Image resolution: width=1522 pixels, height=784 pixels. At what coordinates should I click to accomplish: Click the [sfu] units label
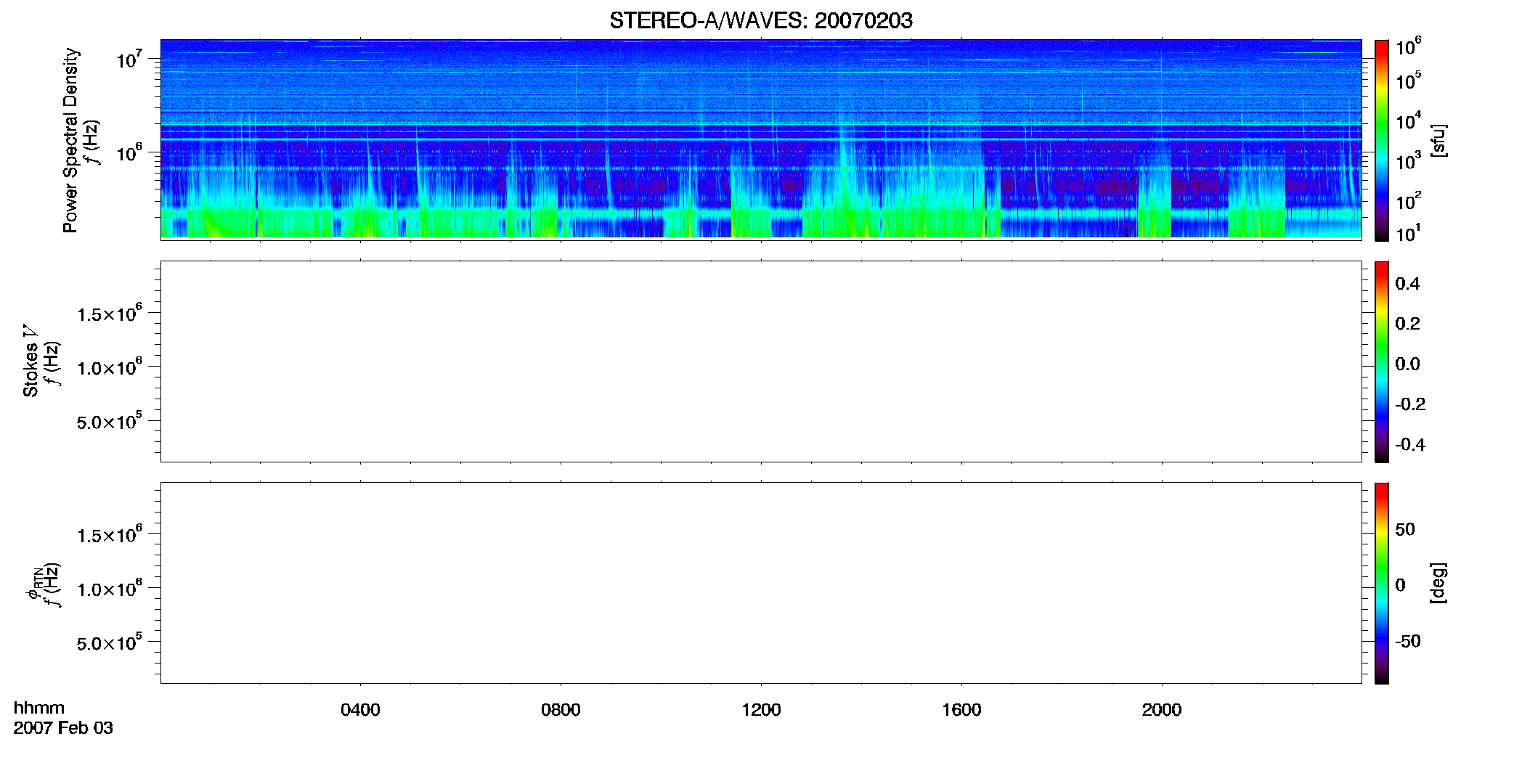pos(1438,140)
